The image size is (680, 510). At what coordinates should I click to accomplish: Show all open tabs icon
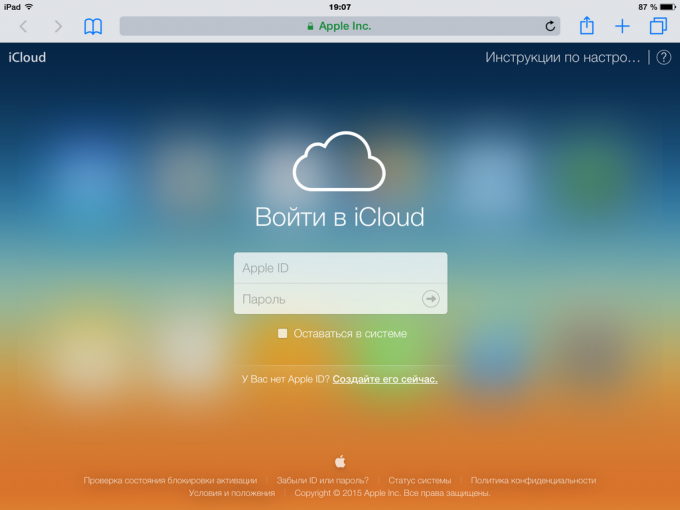658,26
